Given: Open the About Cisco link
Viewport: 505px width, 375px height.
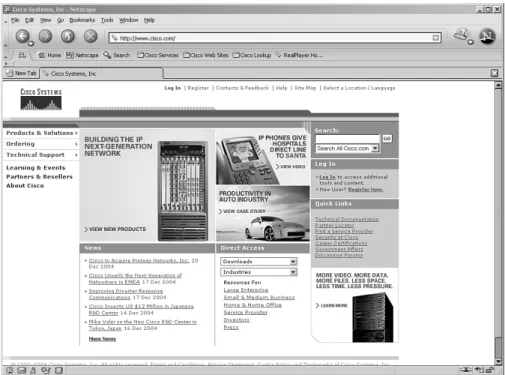Looking at the screenshot, I should pyautogui.click(x=25, y=186).
